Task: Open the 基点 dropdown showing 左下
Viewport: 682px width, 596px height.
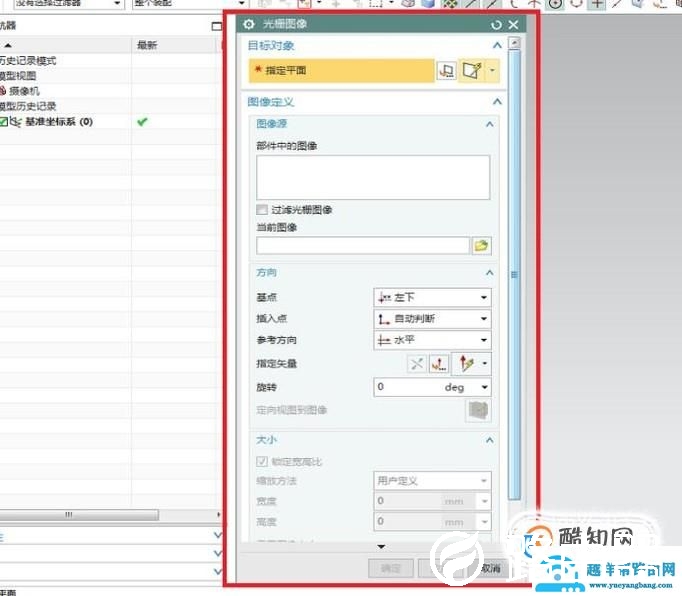Action: tap(432, 298)
